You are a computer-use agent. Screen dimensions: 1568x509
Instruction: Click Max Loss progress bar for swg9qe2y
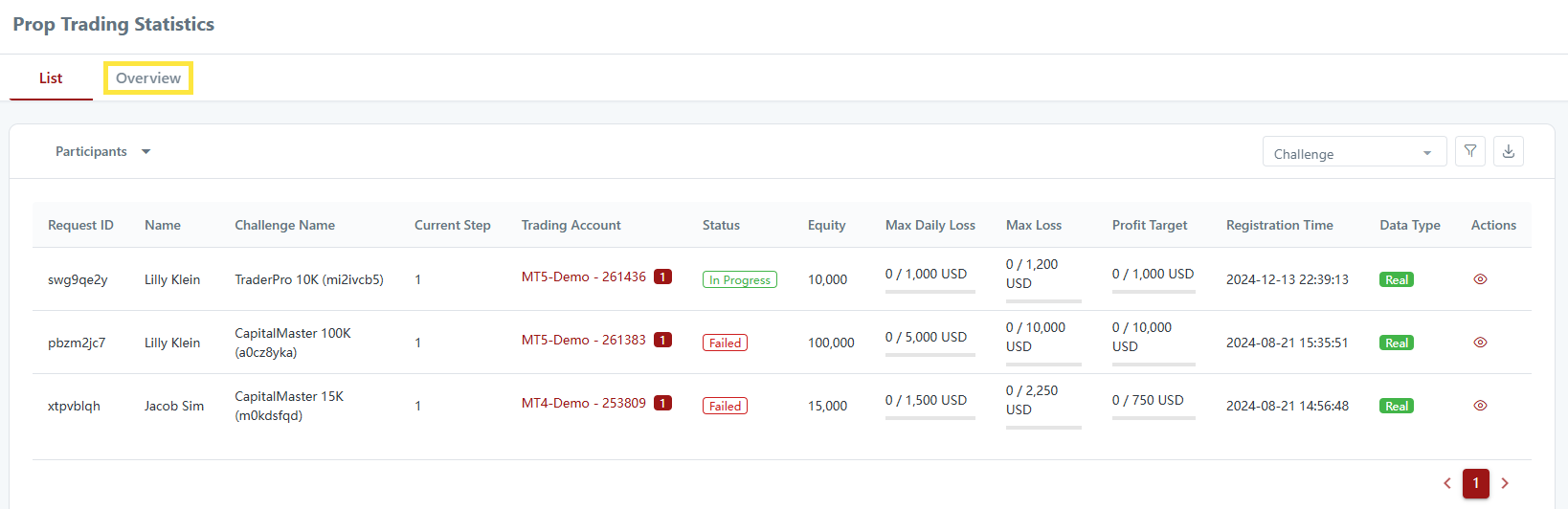tap(1043, 300)
